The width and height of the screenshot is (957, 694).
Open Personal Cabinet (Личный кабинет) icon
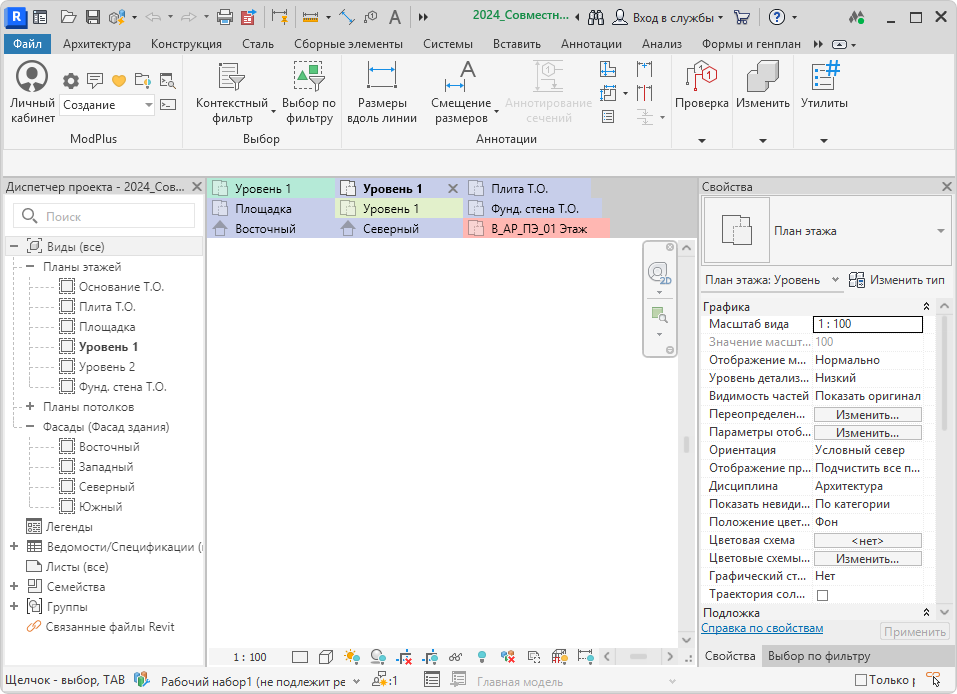pos(32,92)
